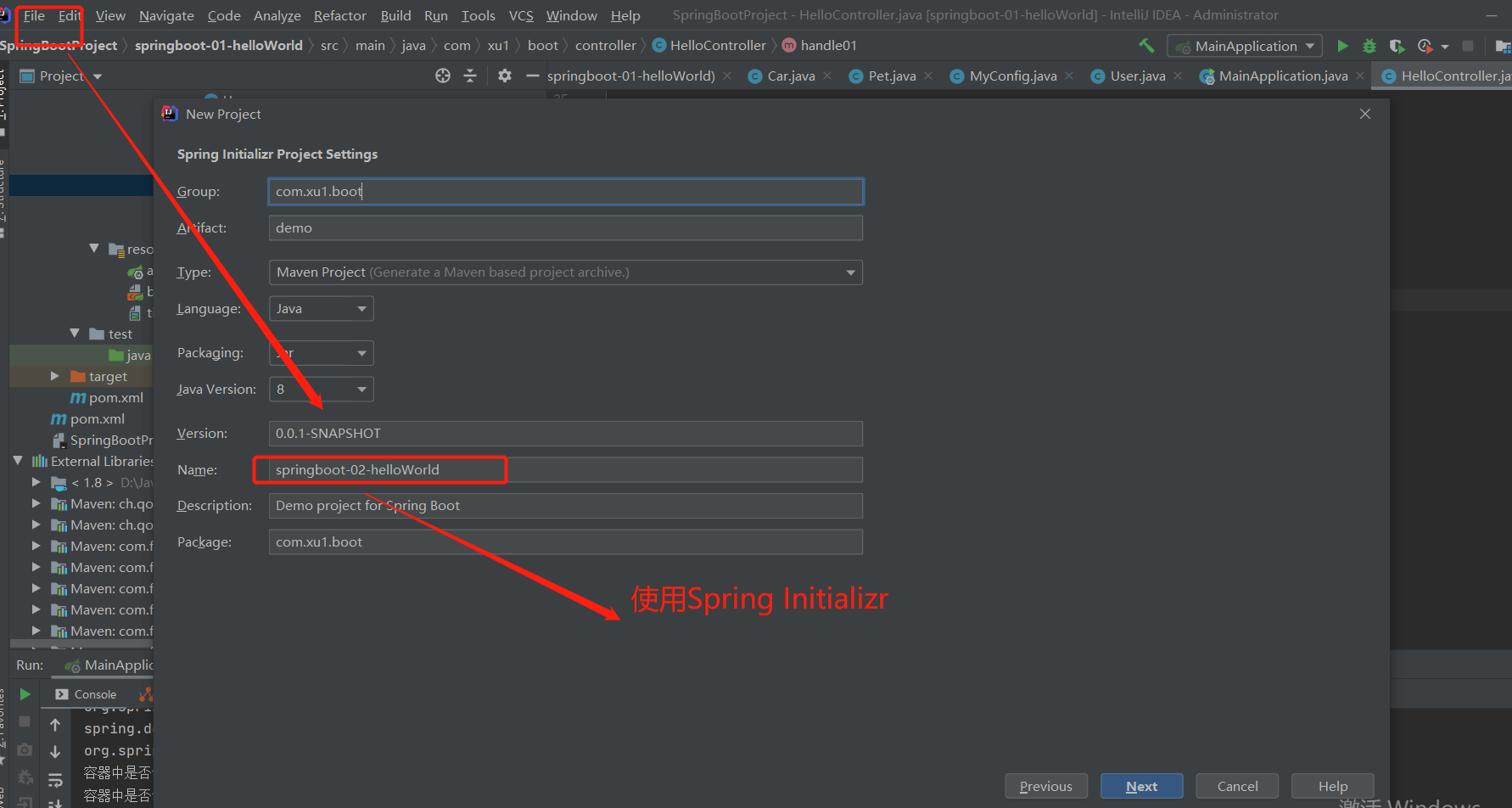Click springboot-01-helloWorld in breadcrumb
The image size is (1512, 808).
coord(218,46)
